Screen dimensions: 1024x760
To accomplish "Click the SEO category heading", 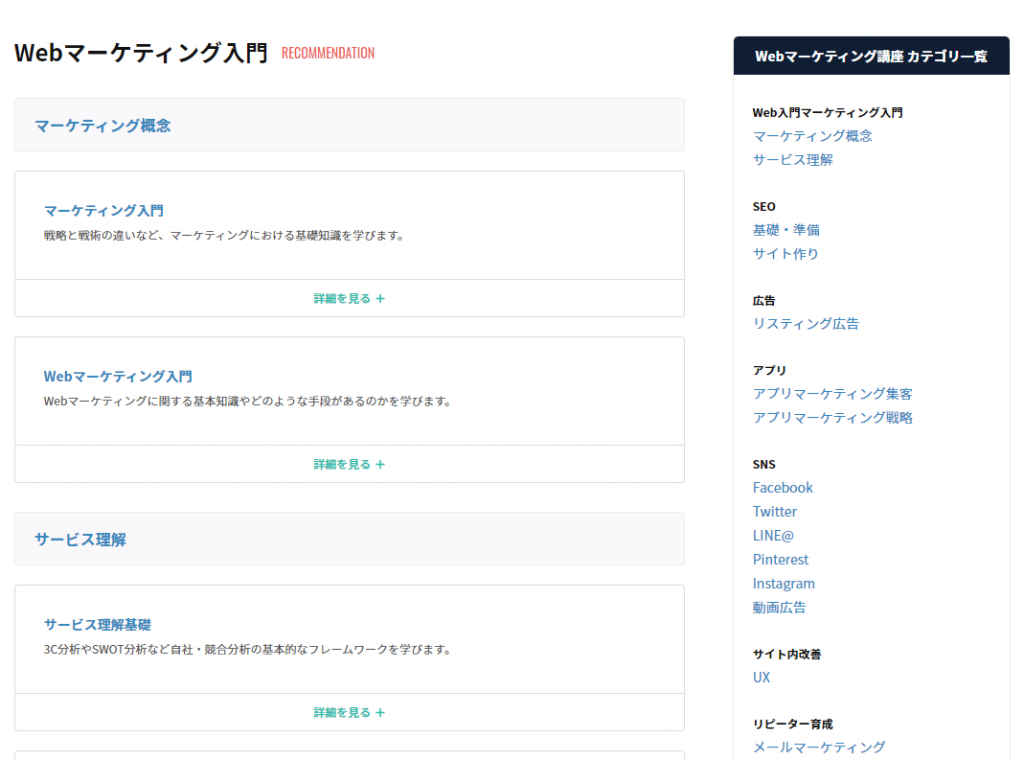I will pyautogui.click(x=764, y=206).
